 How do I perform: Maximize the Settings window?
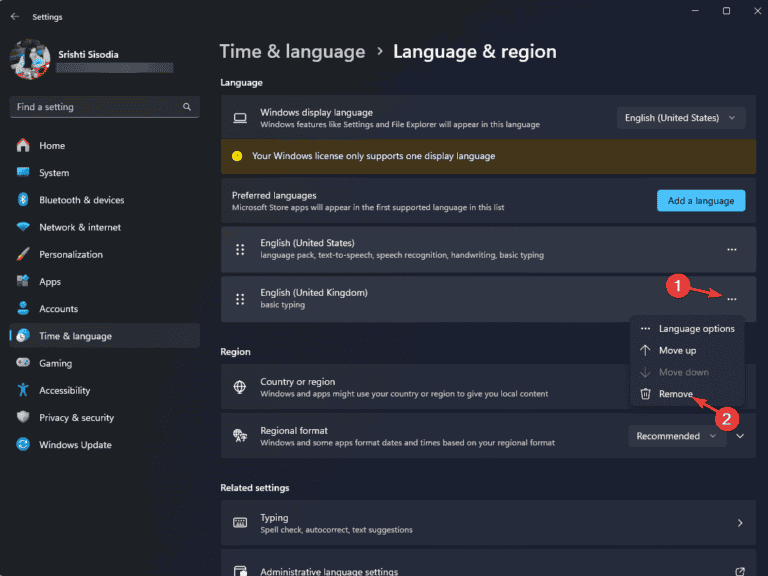(x=726, y=11)
